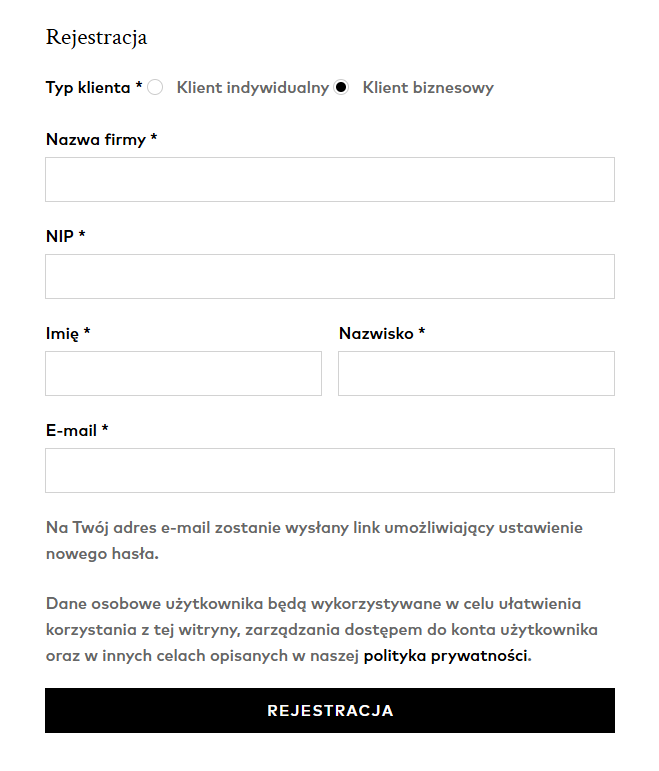Open the polityka prywatności link
The height and width of the screenshot is (771, 659).
(444, 656)
